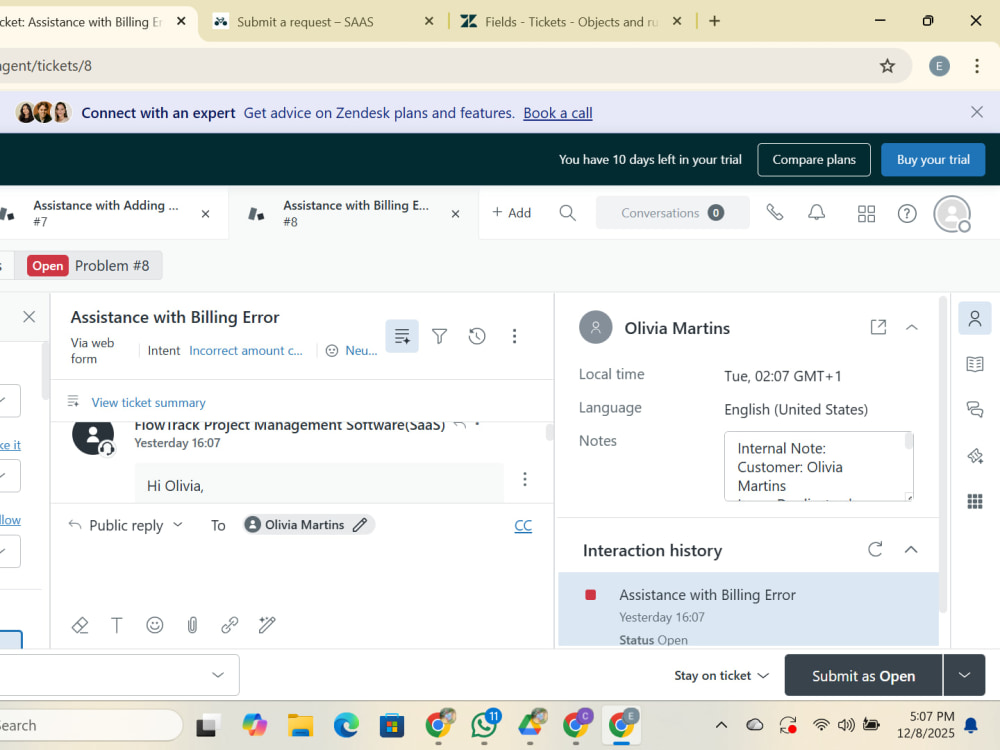Collapse the Interaction history section
This screenshot has height=750, width=1000.
[911, 549]
